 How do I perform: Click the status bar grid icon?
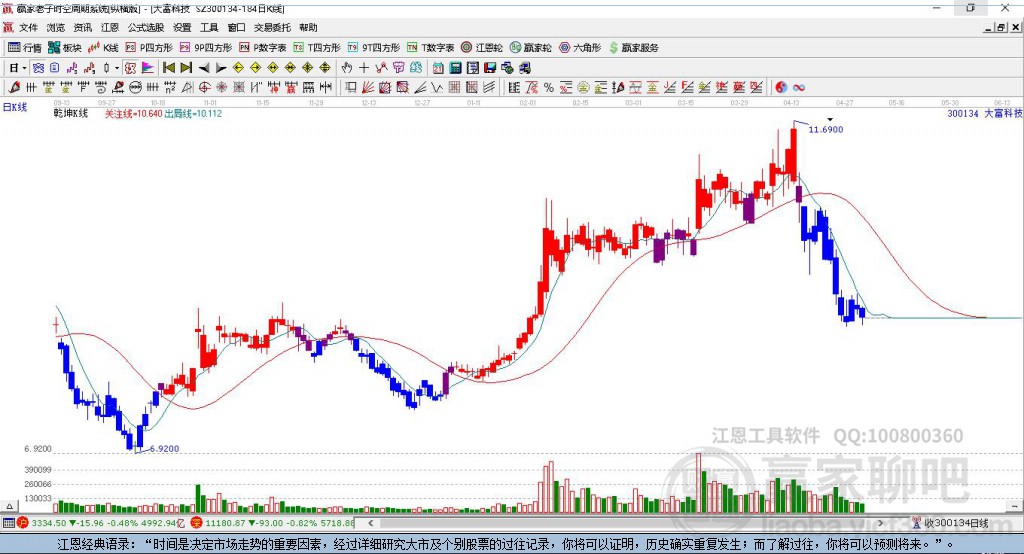[8, 523]
